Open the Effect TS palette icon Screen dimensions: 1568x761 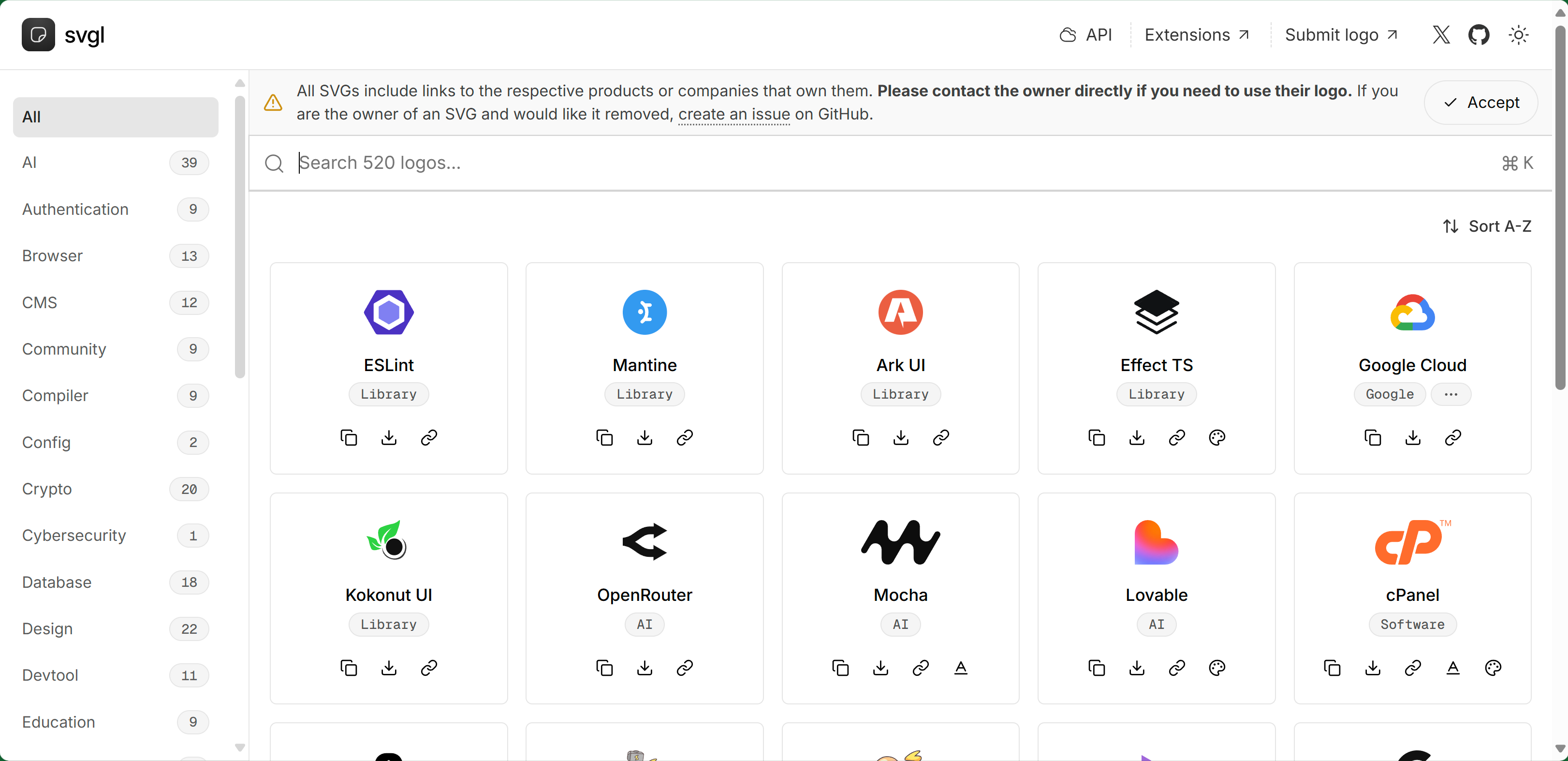pyautogui.click(x=1217, y=437)
